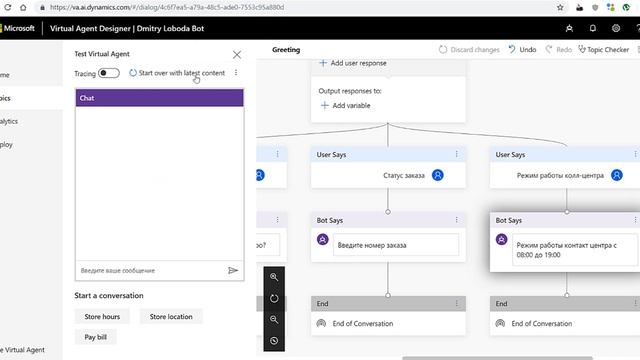Click the Start a conversation heading
Viewport: 640px width, 360px height.
click(109, 296)
